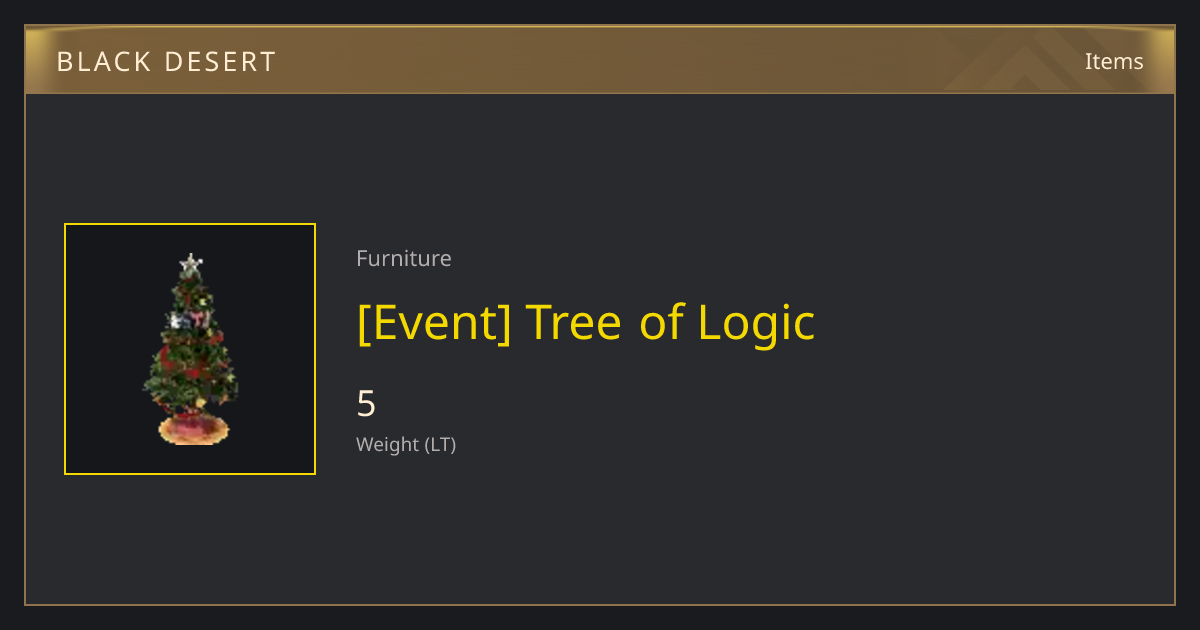This screenshot has height=630, width=1200.
Task: Select the Furniture category label
Action: [x=404, y=258]
